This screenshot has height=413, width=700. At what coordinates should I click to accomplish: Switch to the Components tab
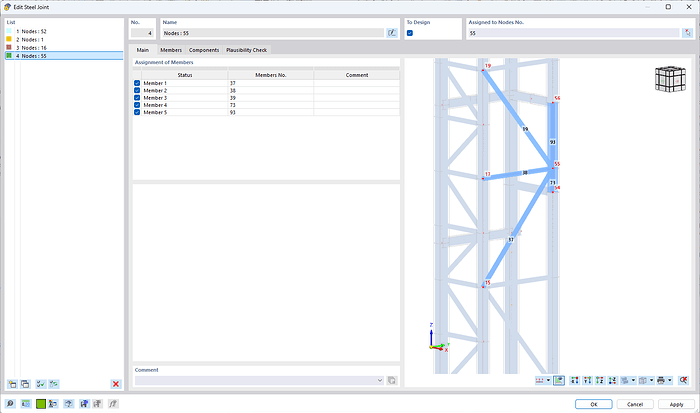[x=204, y=50]
